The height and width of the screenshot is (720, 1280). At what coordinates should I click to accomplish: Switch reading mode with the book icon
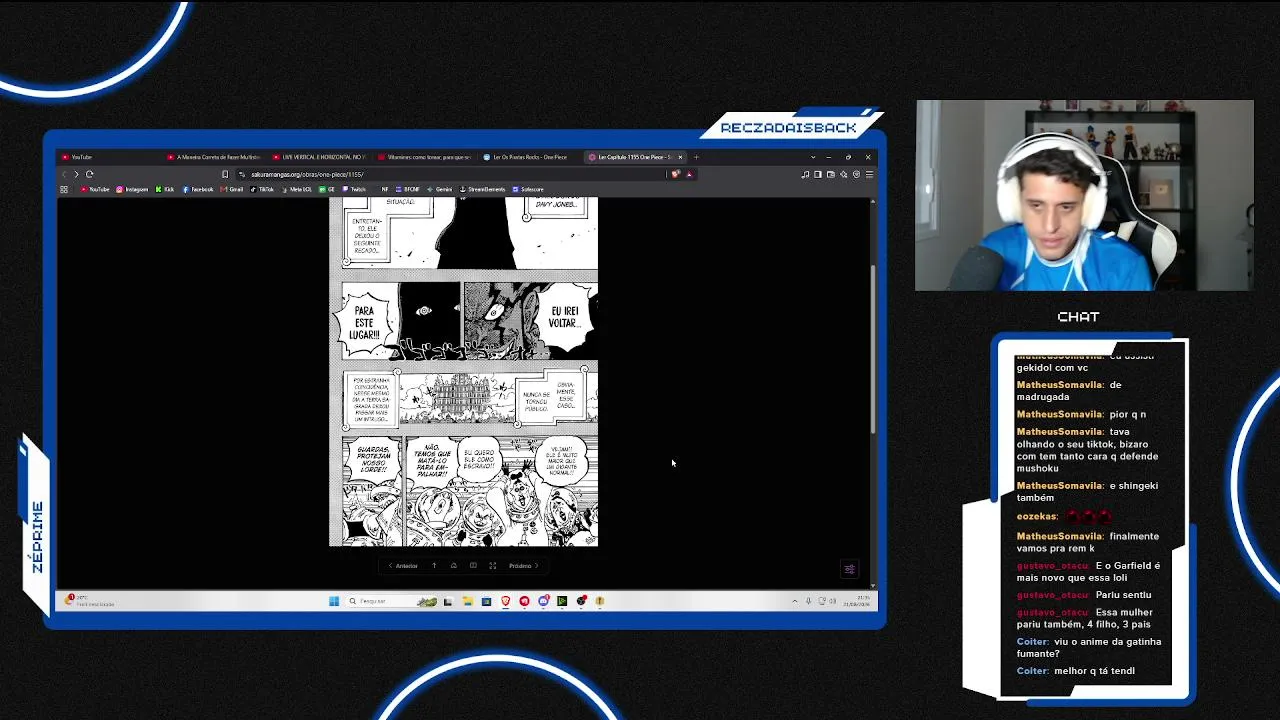tap(473, 566)
